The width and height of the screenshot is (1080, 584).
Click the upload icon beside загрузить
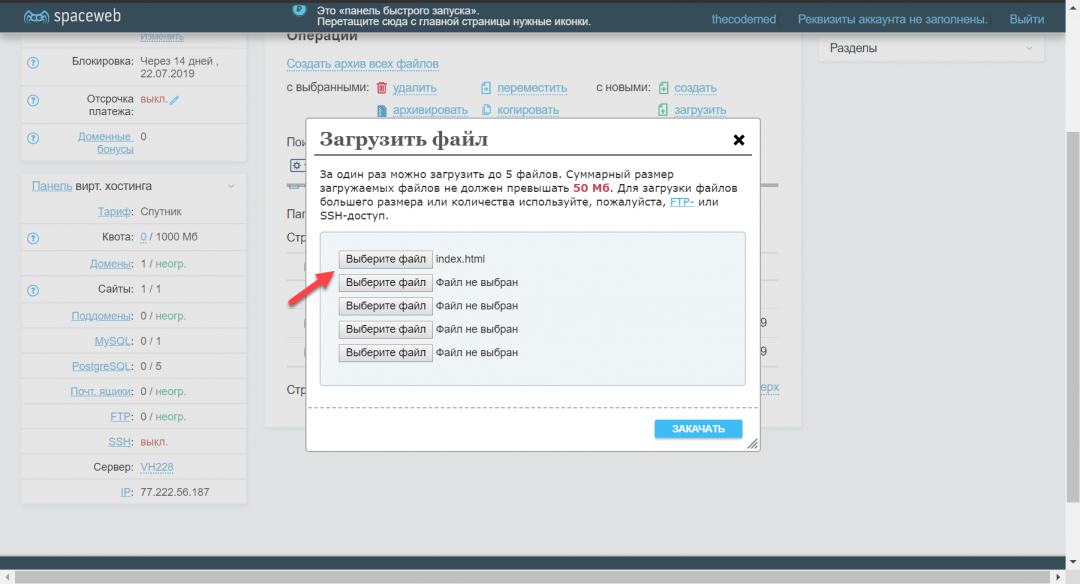[x=663, y=110]
